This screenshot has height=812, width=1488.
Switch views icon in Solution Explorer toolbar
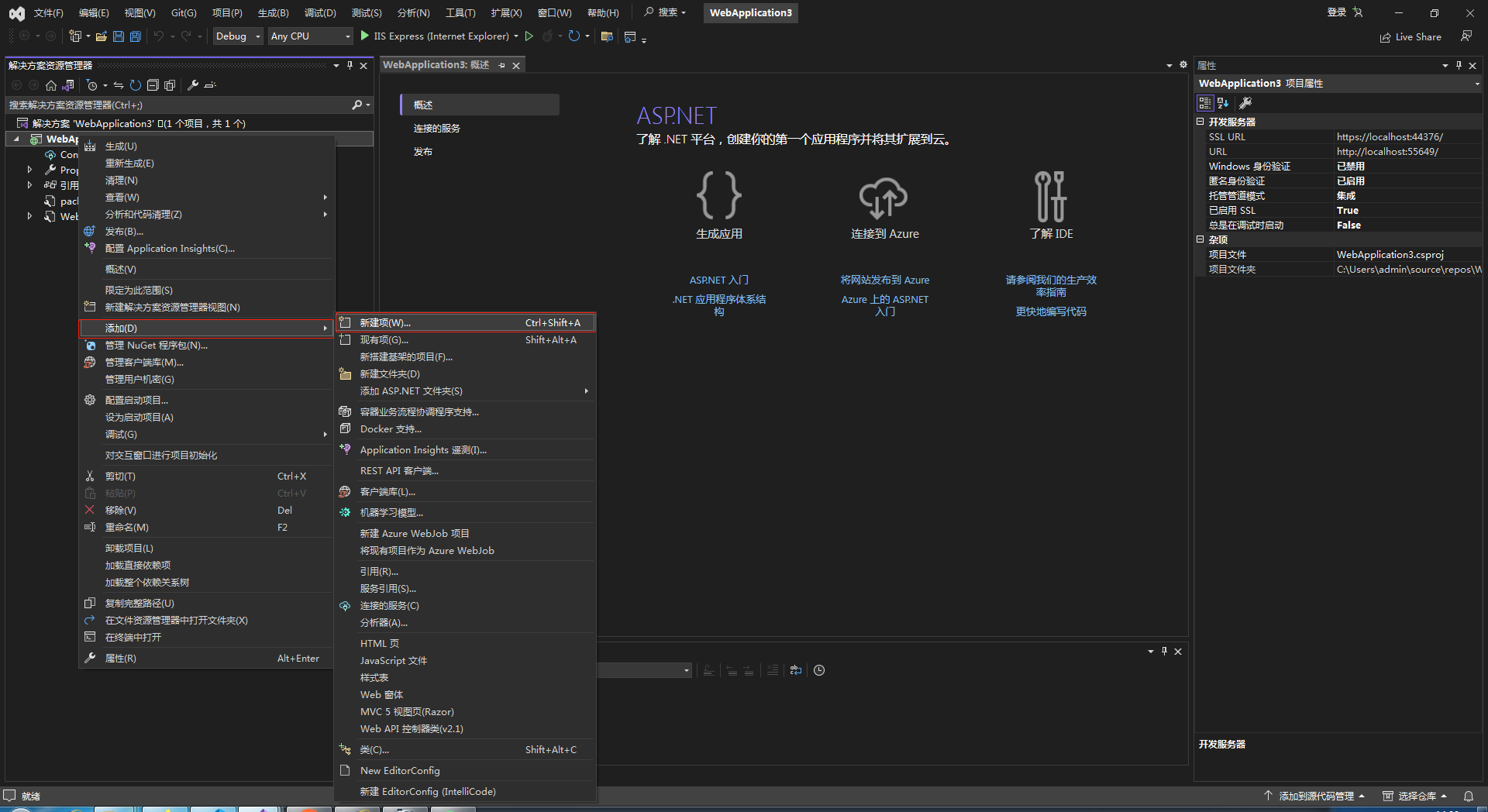(68, 85)
